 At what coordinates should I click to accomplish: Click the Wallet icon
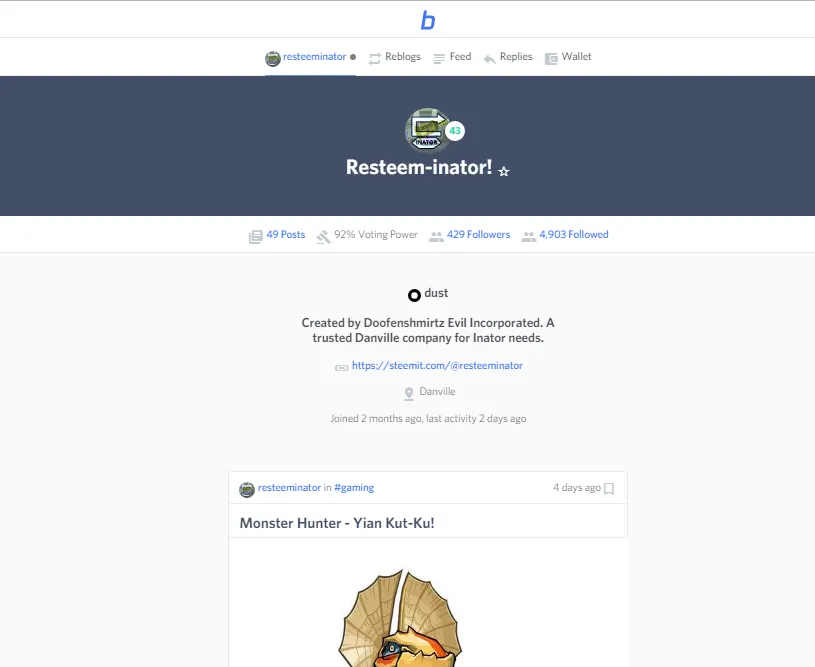coord(551,59)
